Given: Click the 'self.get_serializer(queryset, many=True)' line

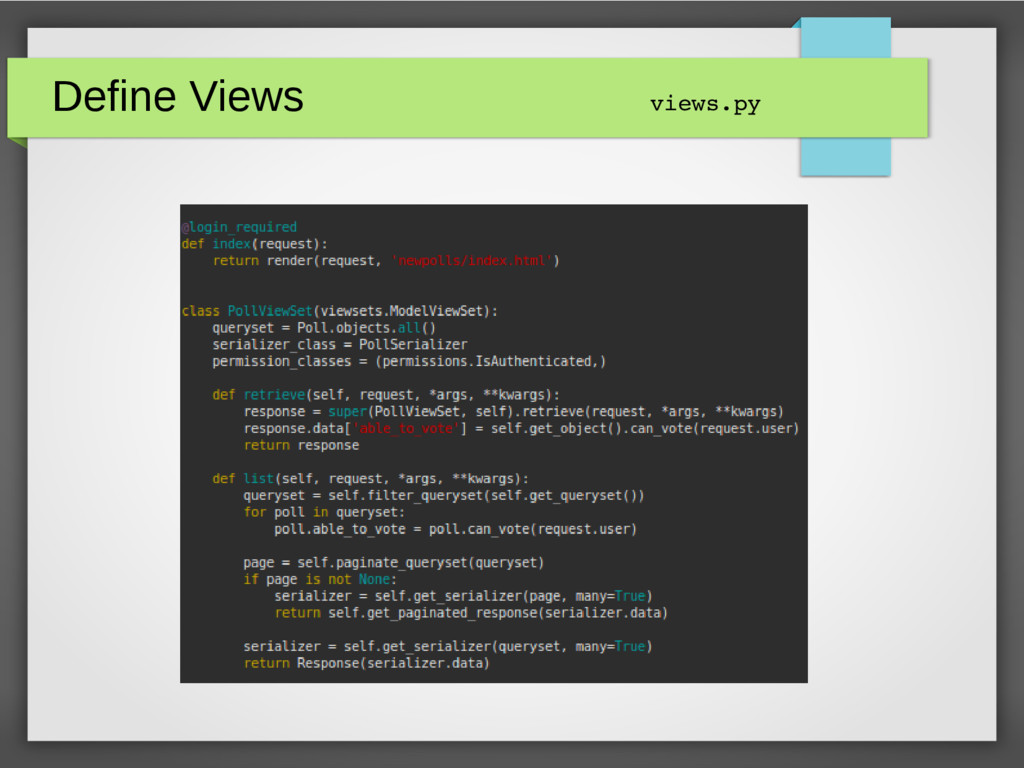Looking at the screenshot, I should point(448,647).
